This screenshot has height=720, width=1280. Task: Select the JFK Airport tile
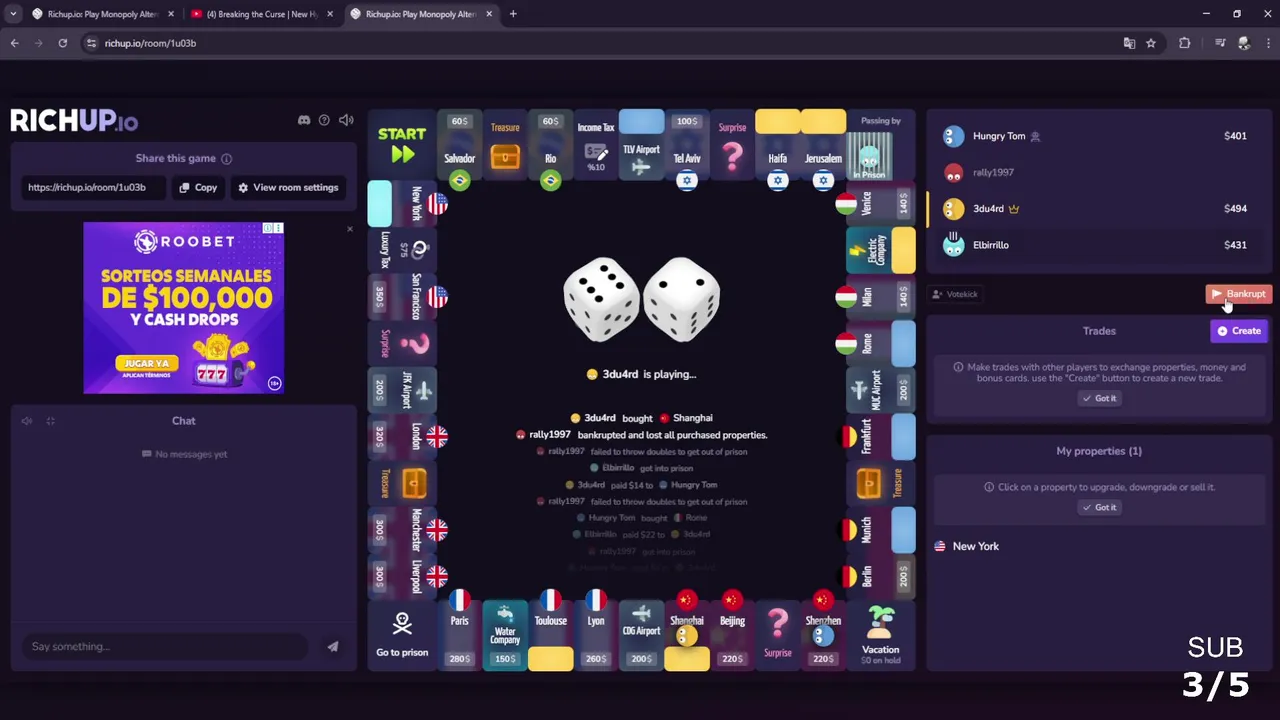[402, 389]
